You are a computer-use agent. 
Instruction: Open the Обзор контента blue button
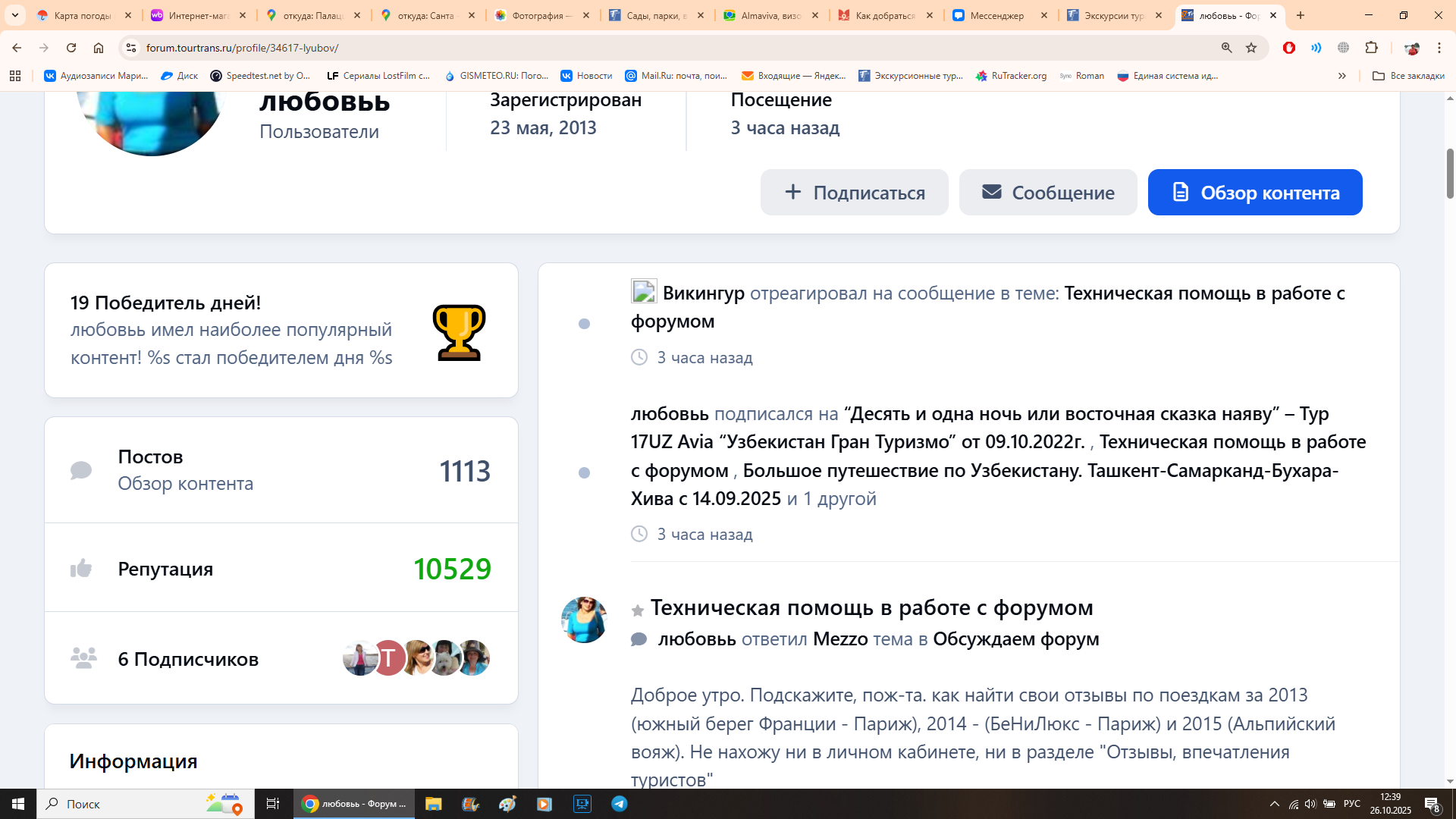point(1254,193)
